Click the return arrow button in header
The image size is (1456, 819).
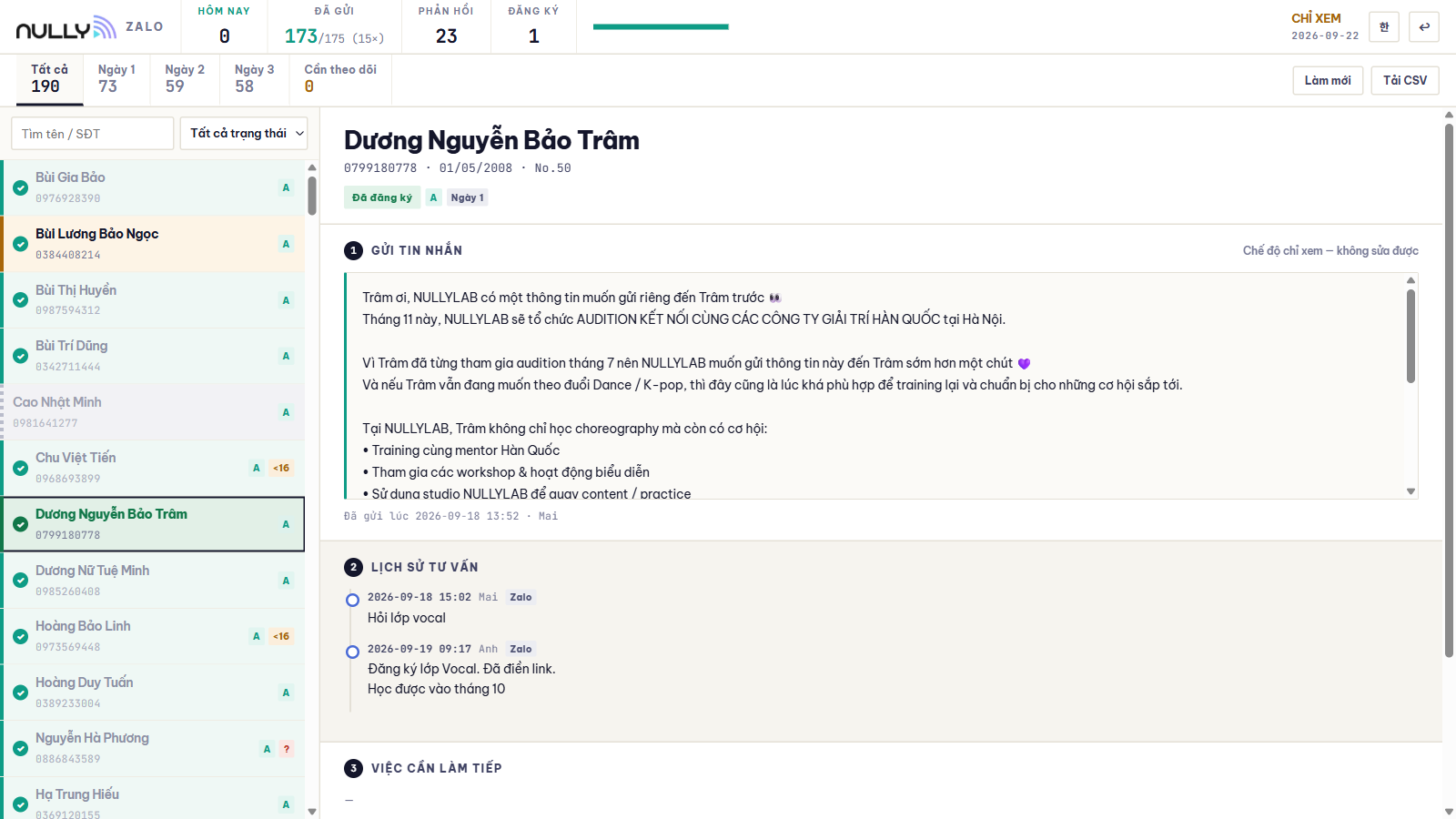pos(1424,27)
